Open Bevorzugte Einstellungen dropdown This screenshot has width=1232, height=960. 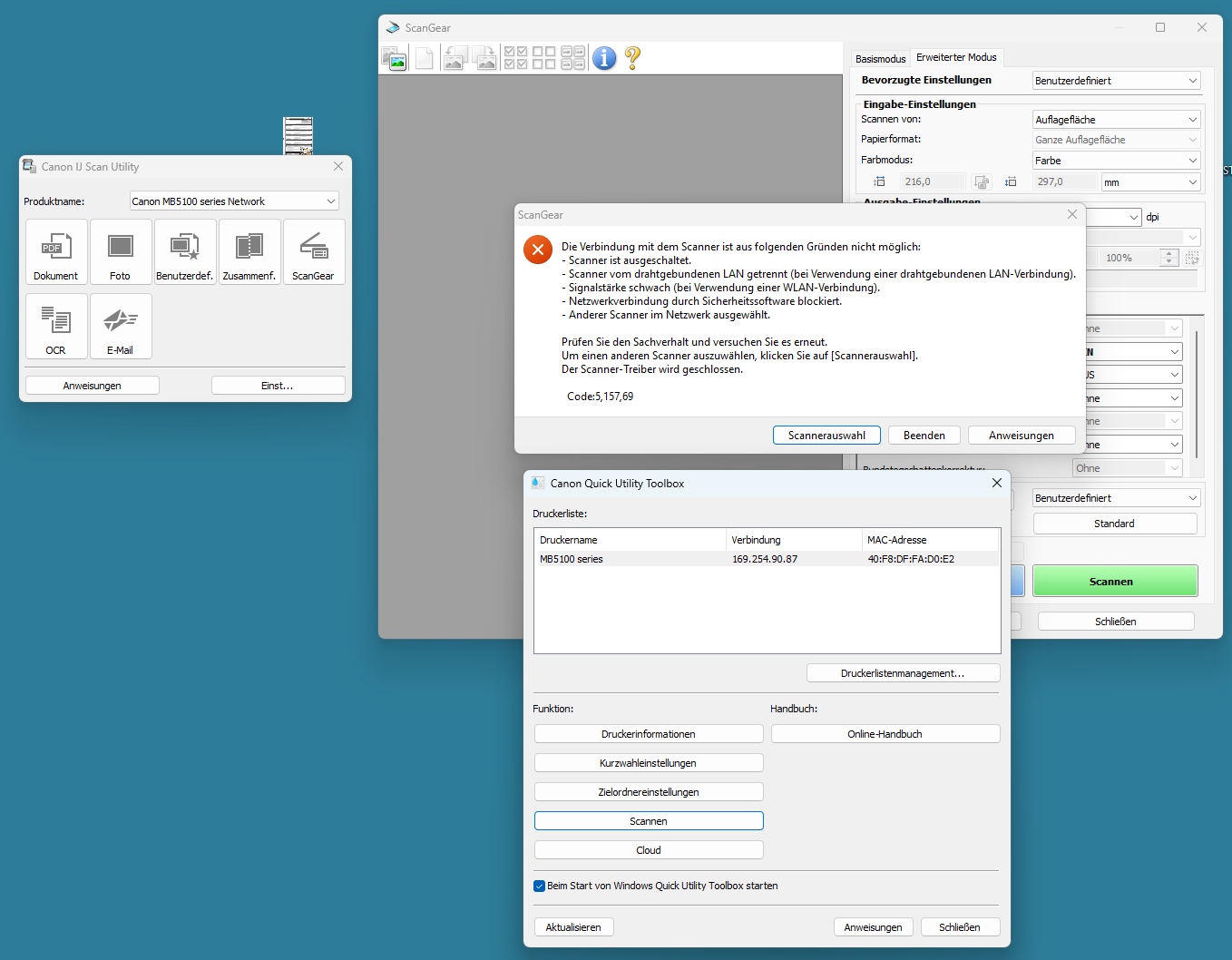[x=1117, y=81]
